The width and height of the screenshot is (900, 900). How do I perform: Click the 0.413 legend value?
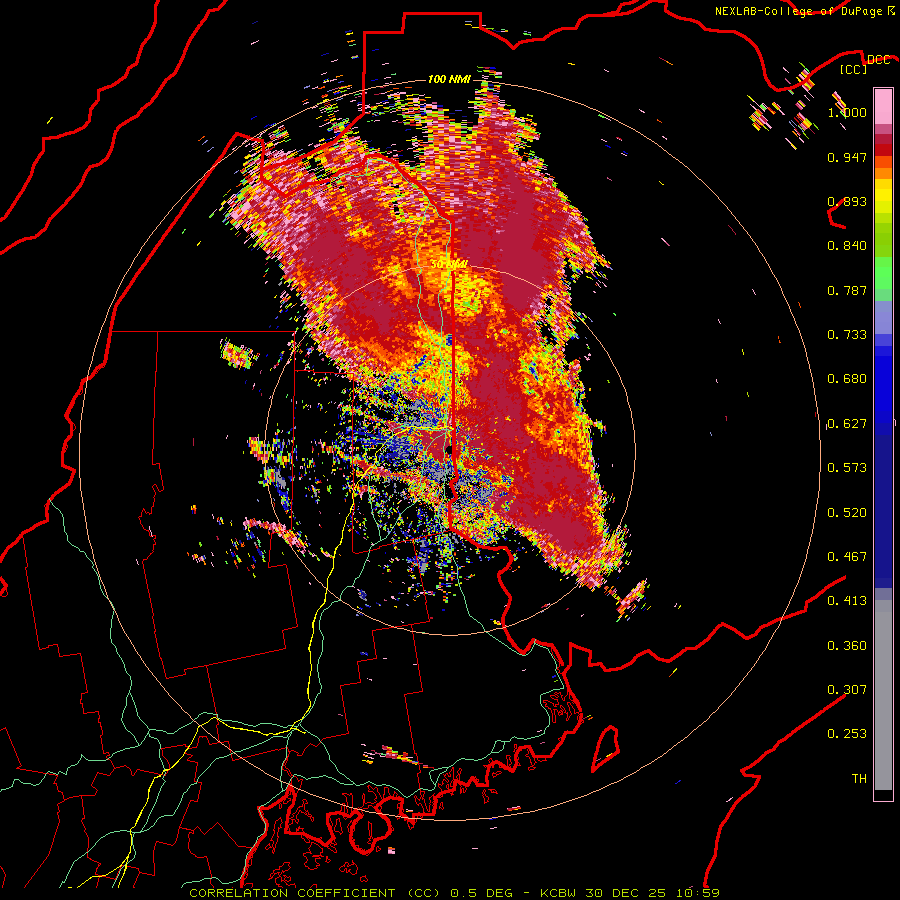847,601
